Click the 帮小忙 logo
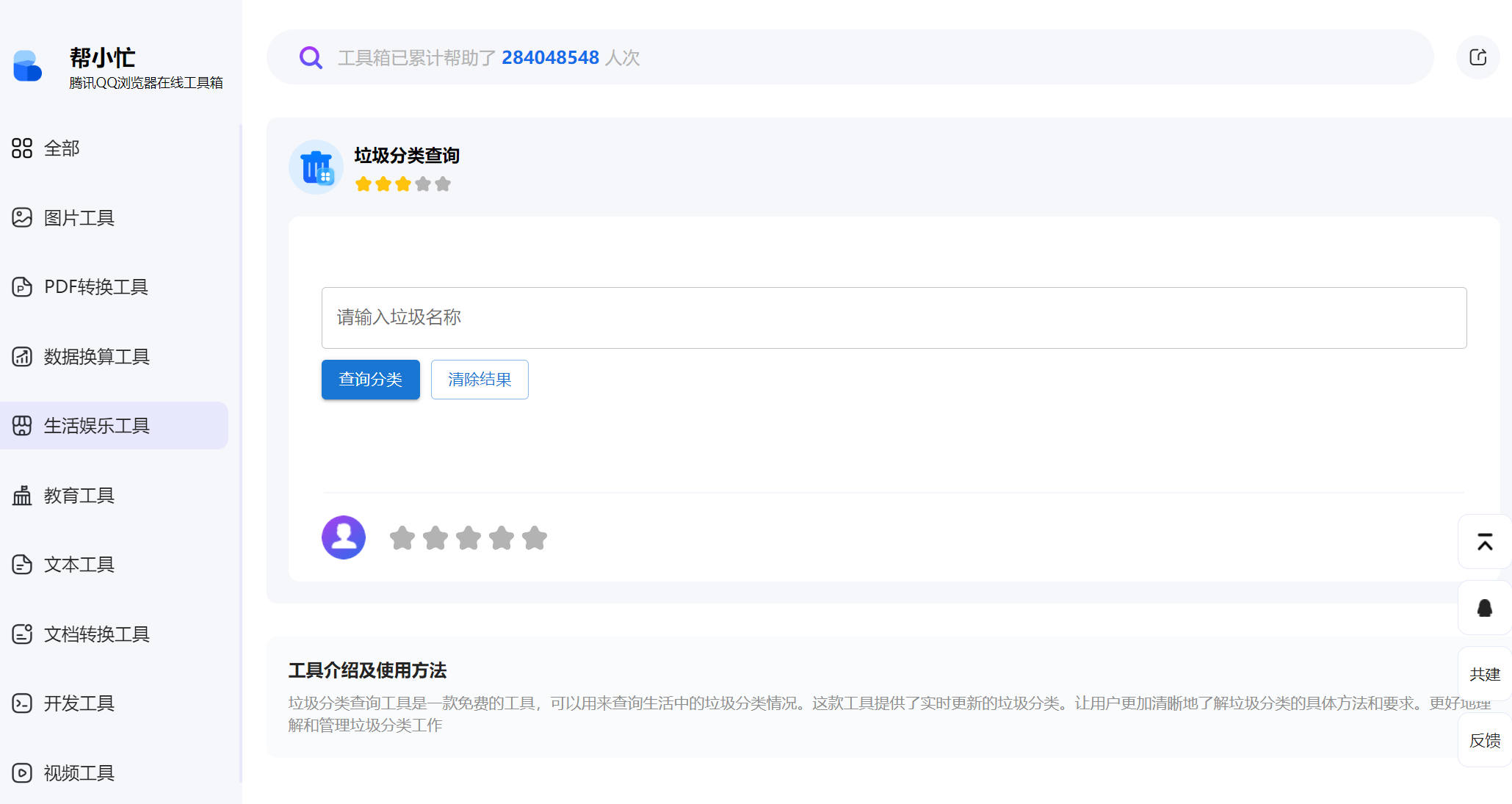 (x=27, y=66)
